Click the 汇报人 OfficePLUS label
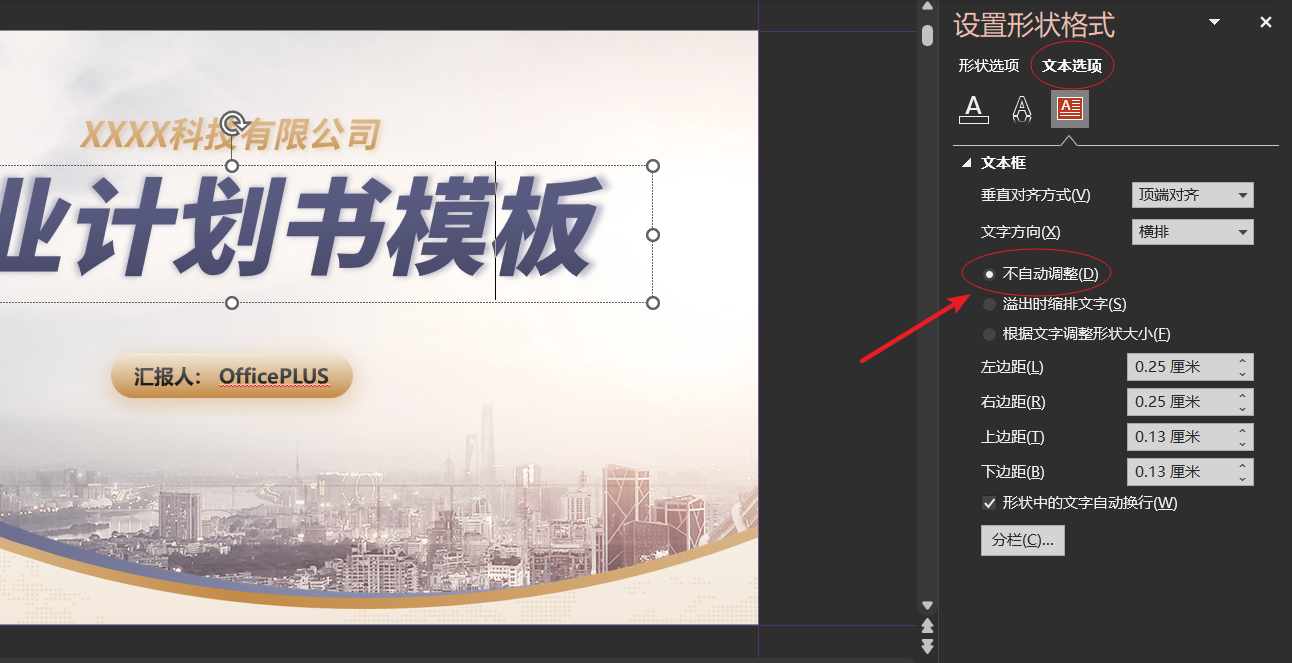Image resolution: width=1292 pixels, height=663 pixels. [232, 376]
